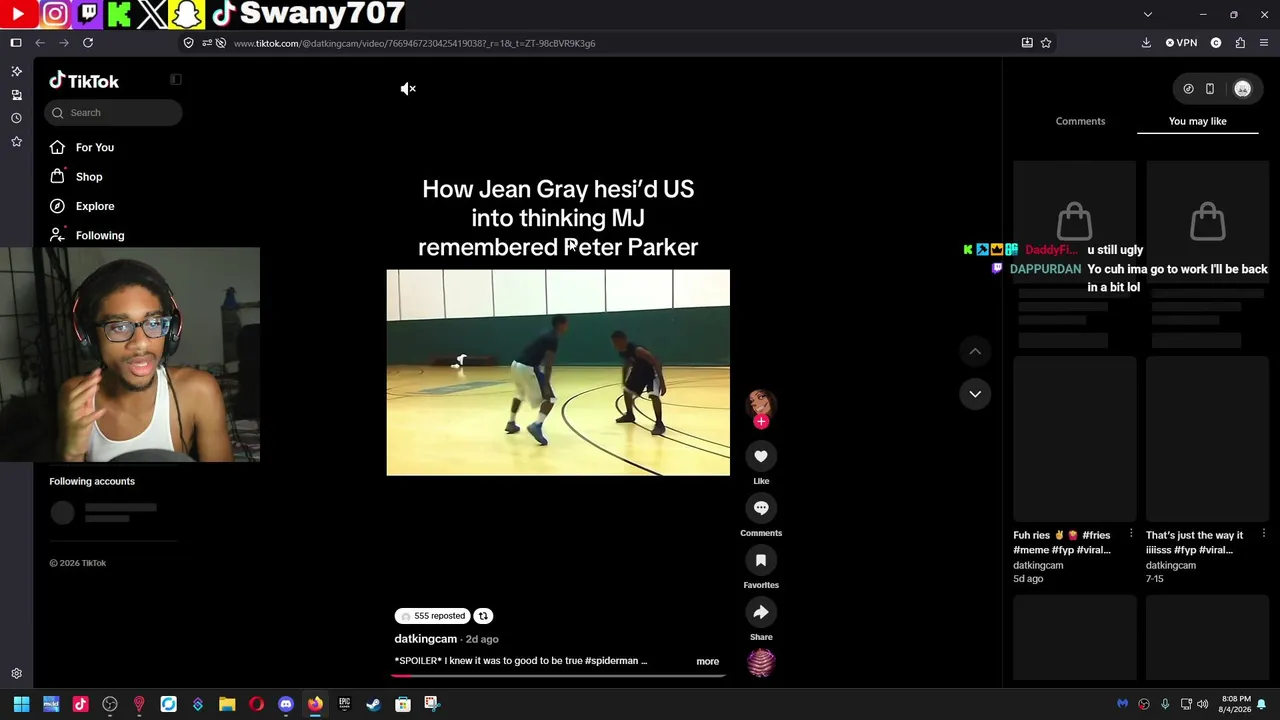Click the 555 reposted badge
This screenshot has height=720, width=1280.
pyautogui.click(x=433, y=616)
